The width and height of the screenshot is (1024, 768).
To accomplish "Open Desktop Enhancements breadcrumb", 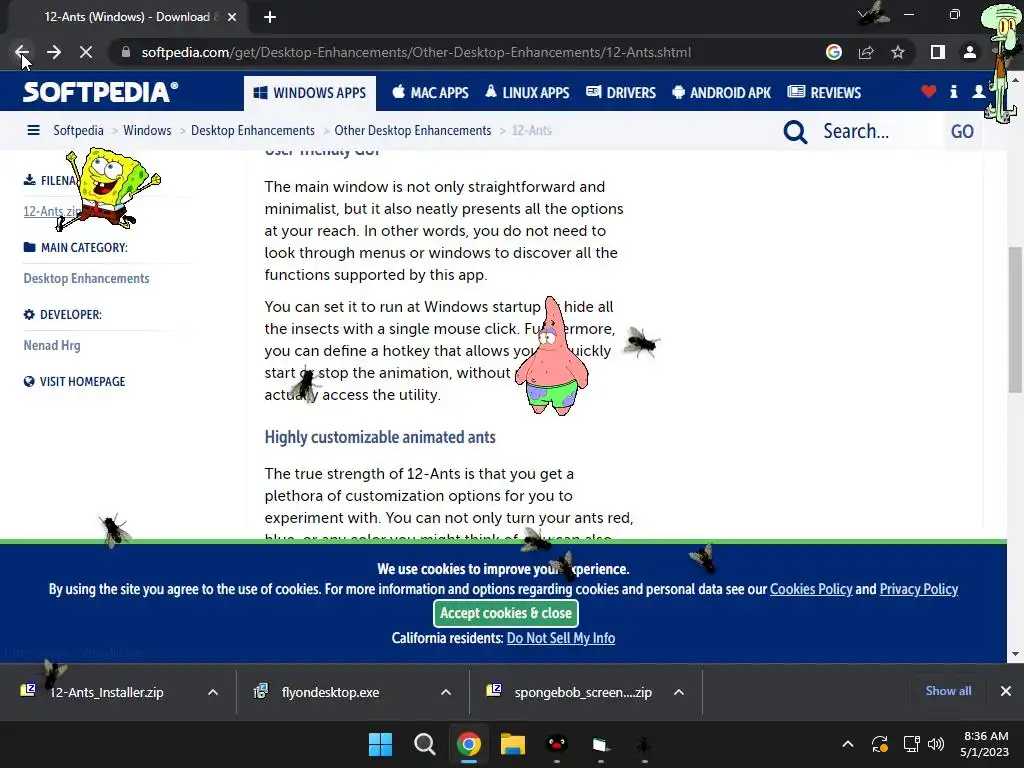I will (x=253, y=131).
